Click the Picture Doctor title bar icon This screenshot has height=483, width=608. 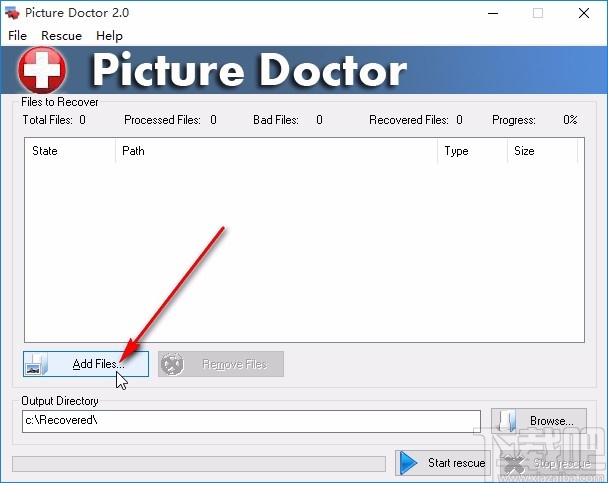coord(12,13)
